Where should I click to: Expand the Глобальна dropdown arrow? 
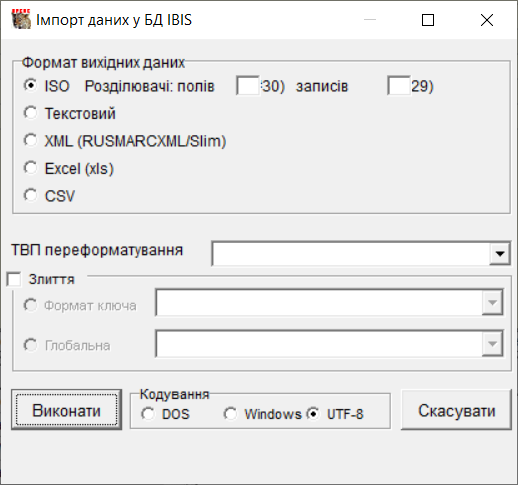pos(492,343)
